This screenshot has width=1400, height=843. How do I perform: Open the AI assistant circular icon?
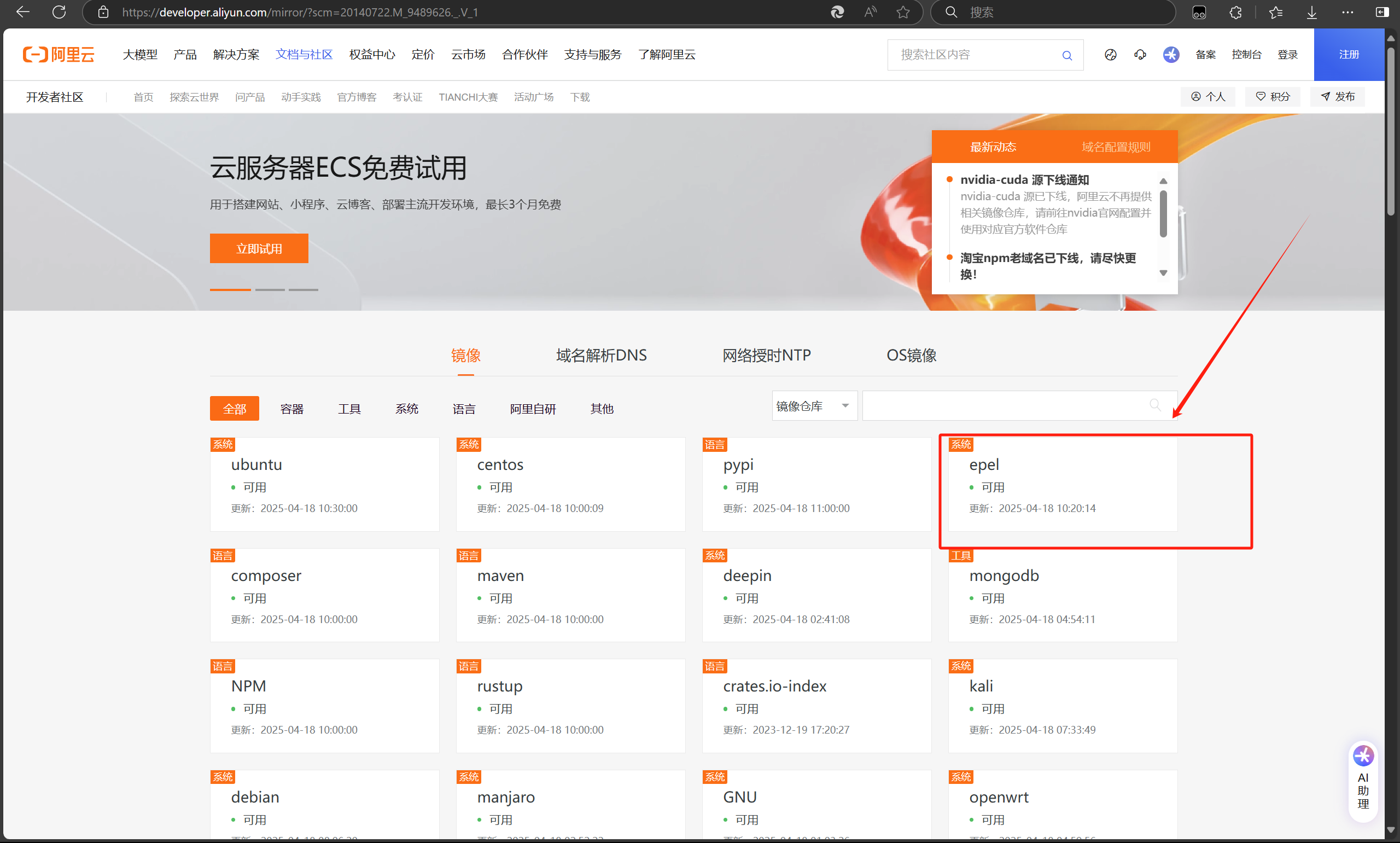[x=1171, y=55]
